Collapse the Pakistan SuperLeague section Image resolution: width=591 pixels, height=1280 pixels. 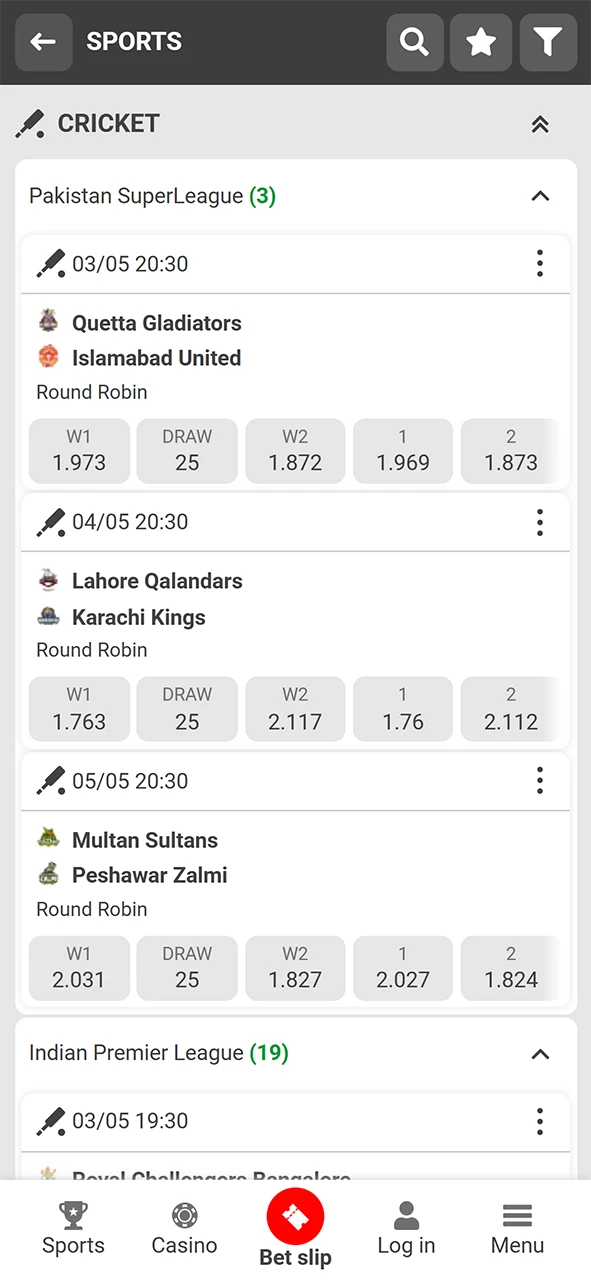pyautogui.click(x=540, y=196)
